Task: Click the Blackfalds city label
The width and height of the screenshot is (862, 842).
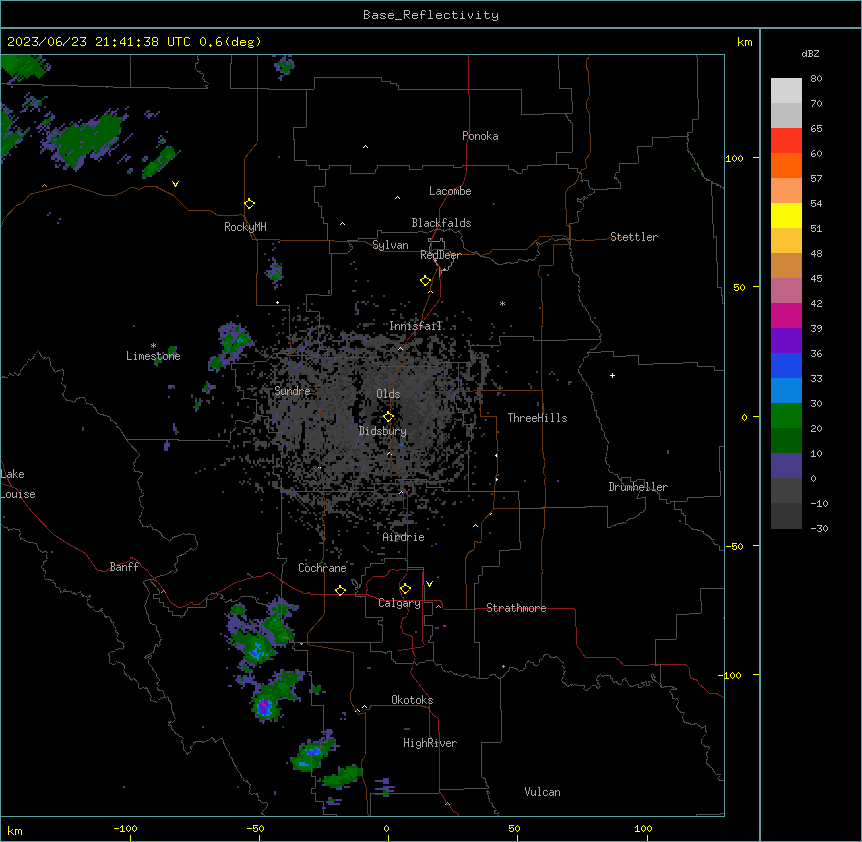Action: [441, 223]
